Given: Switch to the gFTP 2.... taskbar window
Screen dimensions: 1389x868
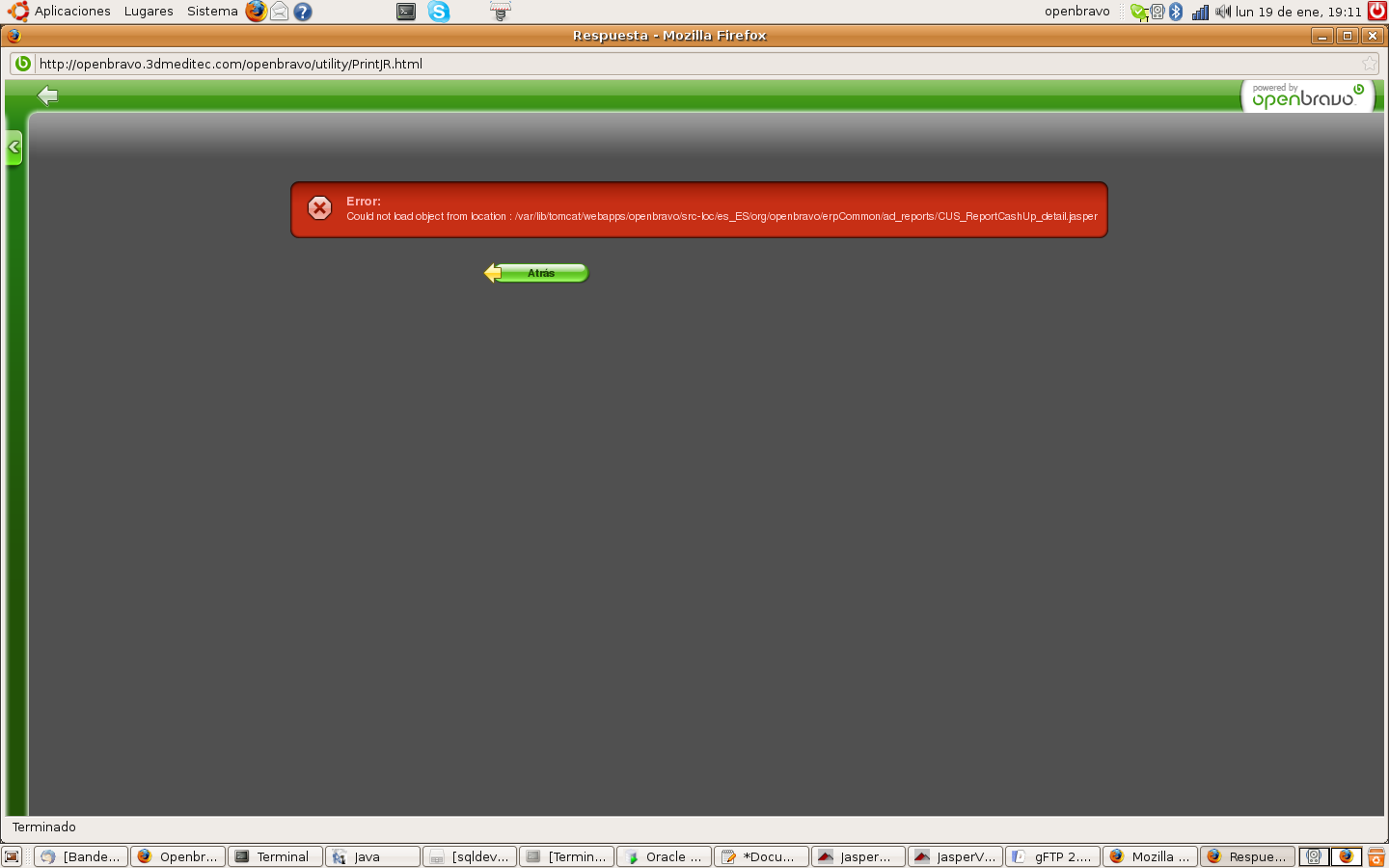Looking at the screenshot, I should pyautogui.click(x=1052, y=856).
